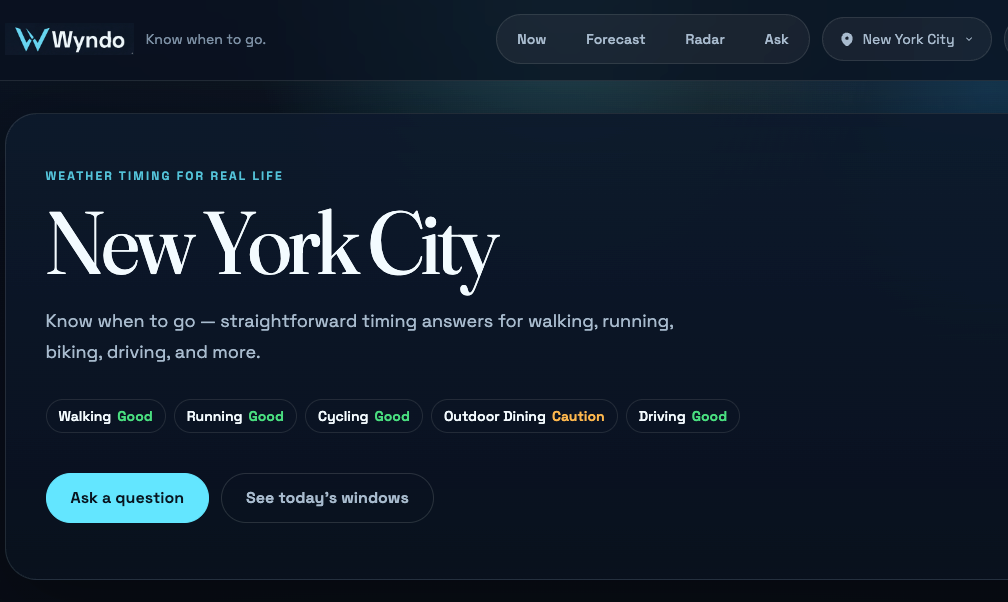Click the chevron beside New York City
The width and height of the screenshot is (1008, 602).
(x=969, y=40)
